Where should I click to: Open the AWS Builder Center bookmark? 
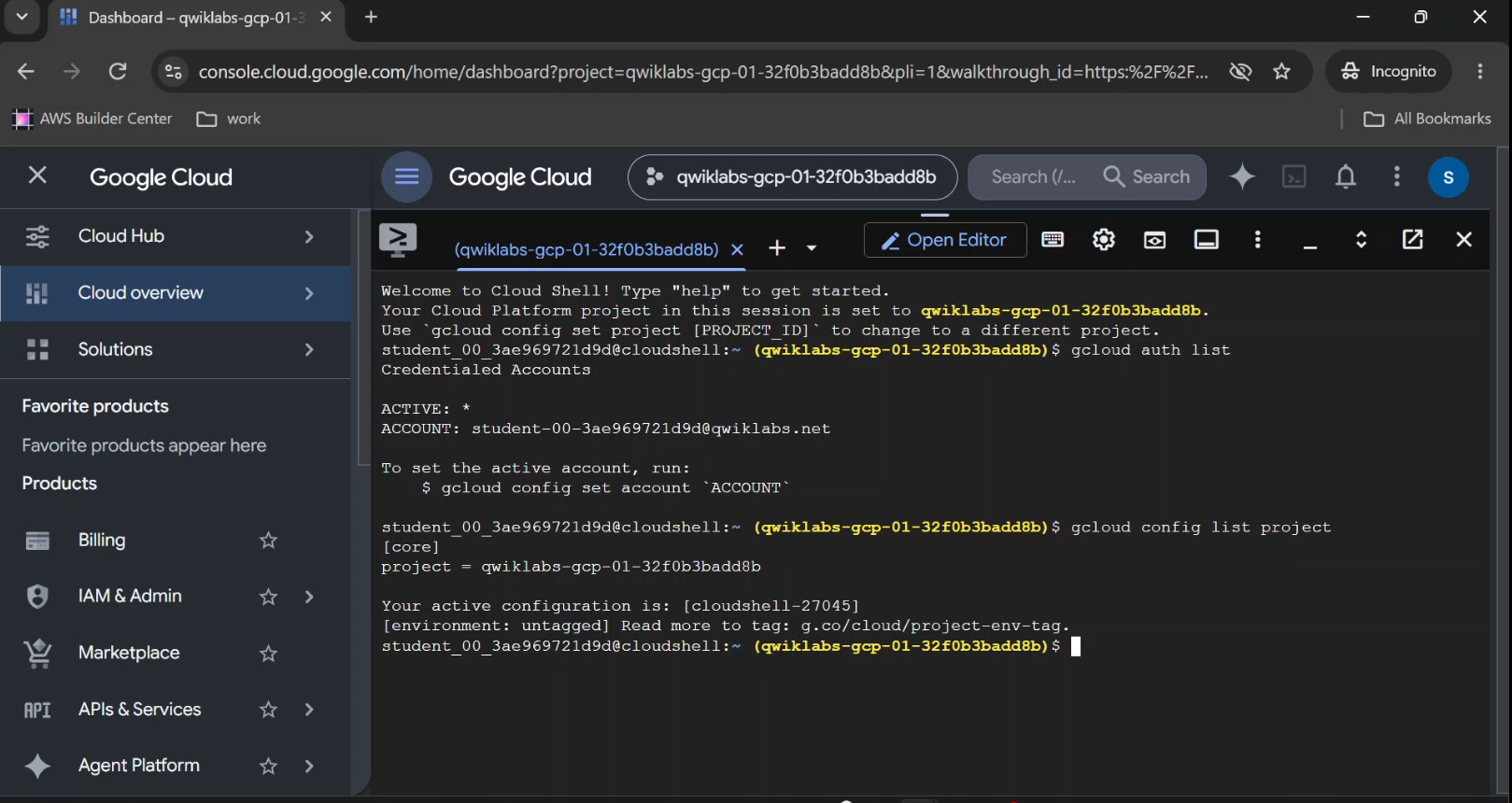point(92,119)
